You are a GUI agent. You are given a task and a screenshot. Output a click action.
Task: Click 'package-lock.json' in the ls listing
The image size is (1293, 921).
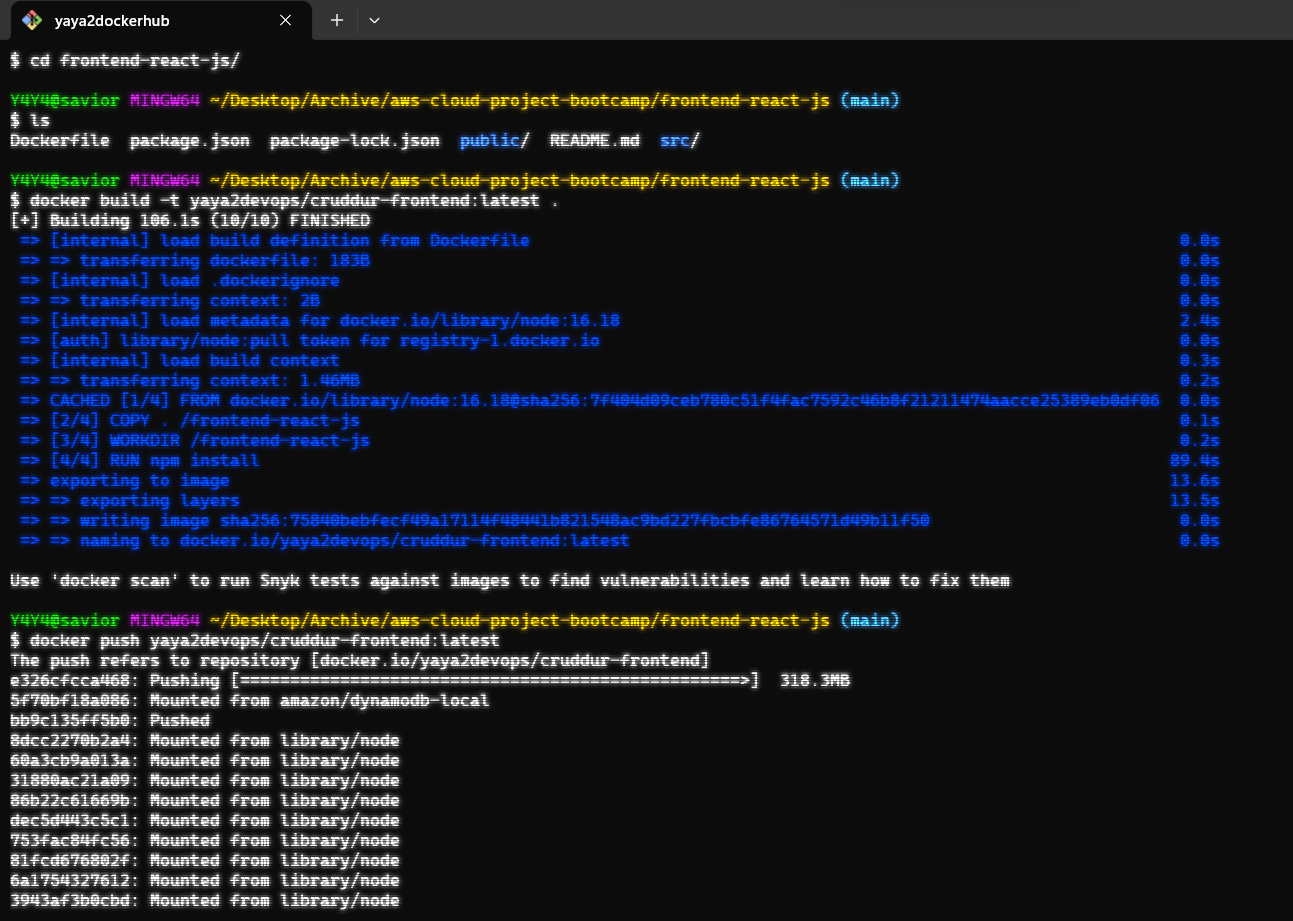[x=355, y=140]
